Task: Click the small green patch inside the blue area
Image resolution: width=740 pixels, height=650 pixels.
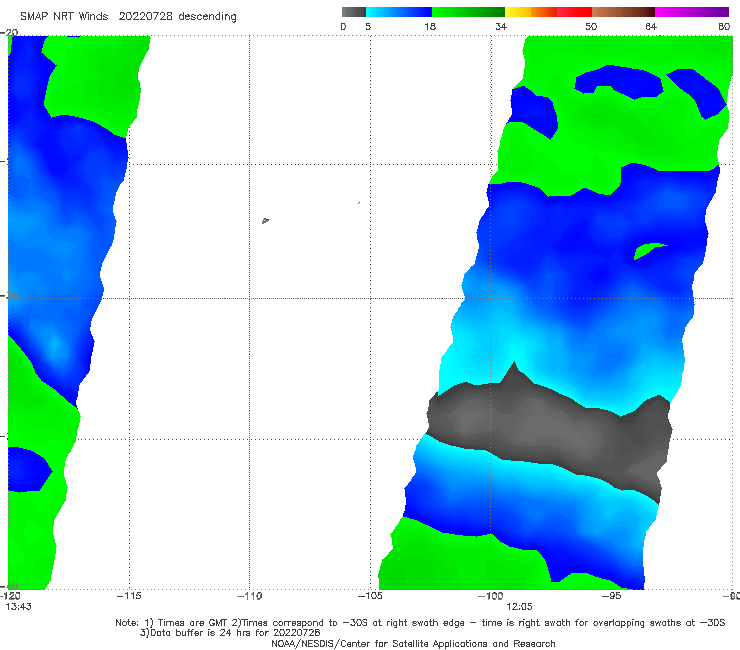Action: coord(649,251)
